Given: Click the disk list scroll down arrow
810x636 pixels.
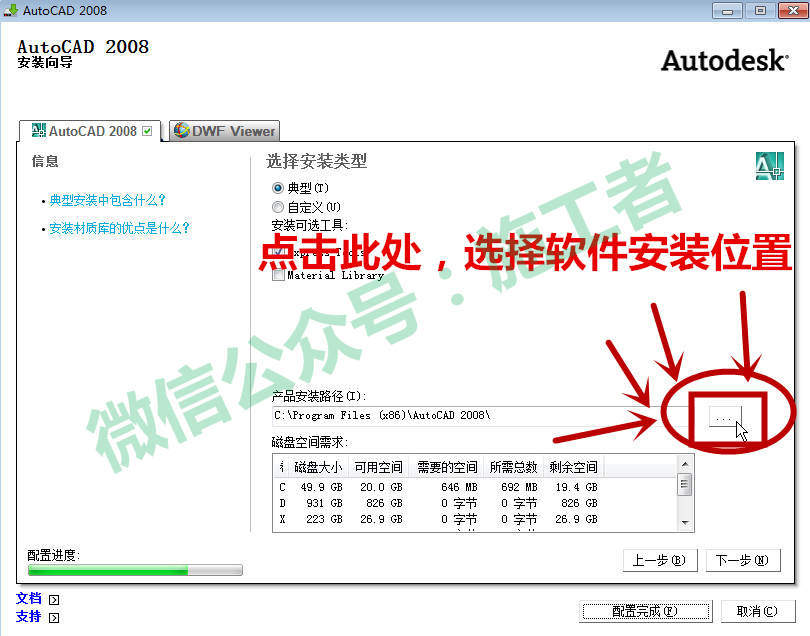Looking at the screenshot, I should point(685,523).
